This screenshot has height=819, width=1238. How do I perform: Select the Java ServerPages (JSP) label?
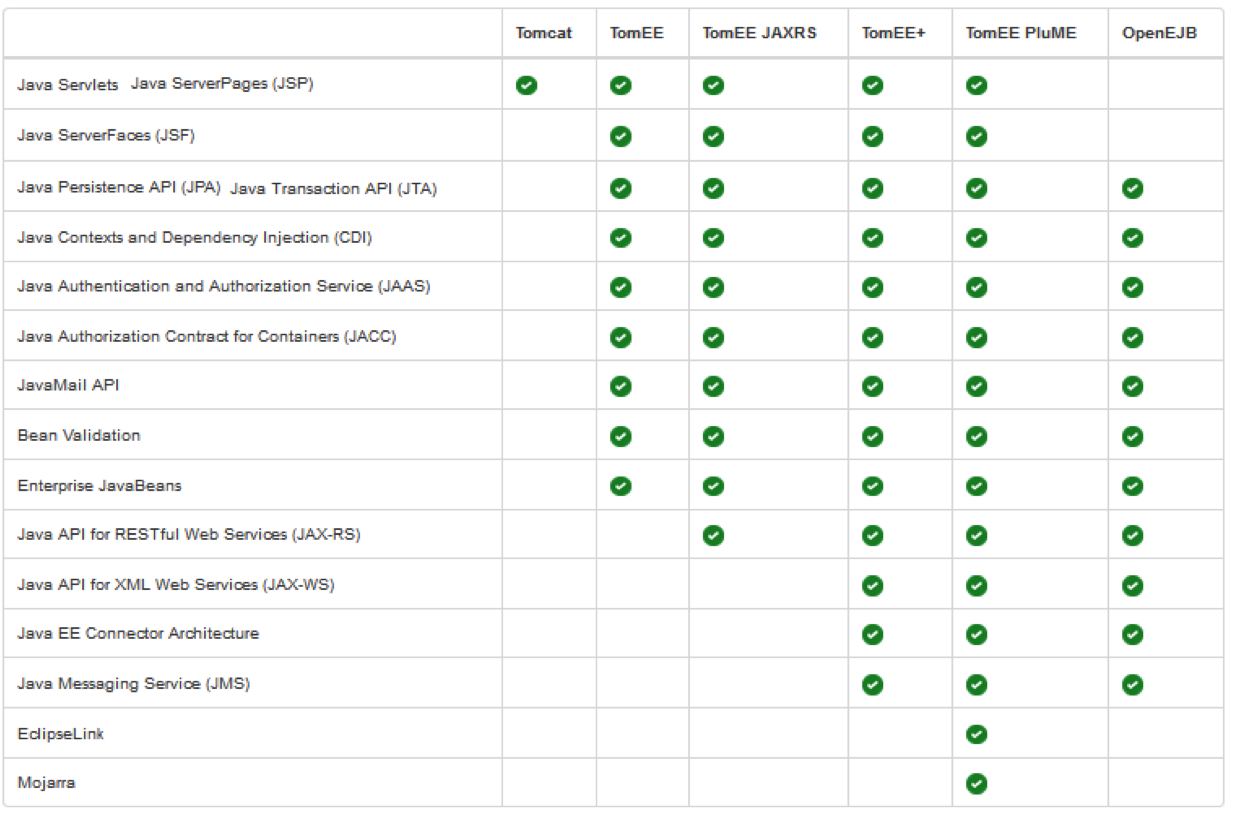click(x=222, y=84)
